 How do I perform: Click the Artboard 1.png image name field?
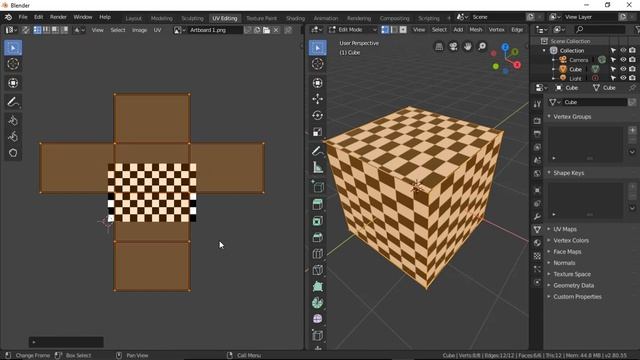[x=216, y=30]
